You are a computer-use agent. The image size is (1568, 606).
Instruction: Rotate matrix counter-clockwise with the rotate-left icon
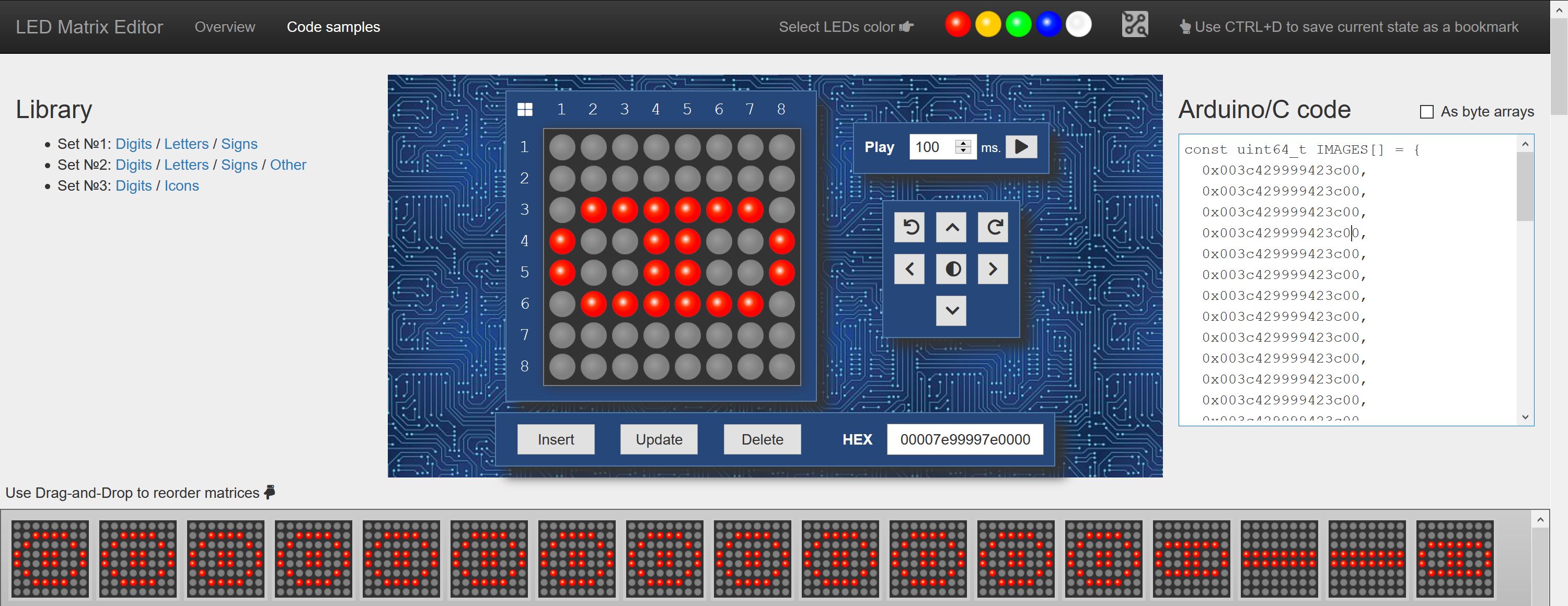pyautogui.click(x=910, y=228)
